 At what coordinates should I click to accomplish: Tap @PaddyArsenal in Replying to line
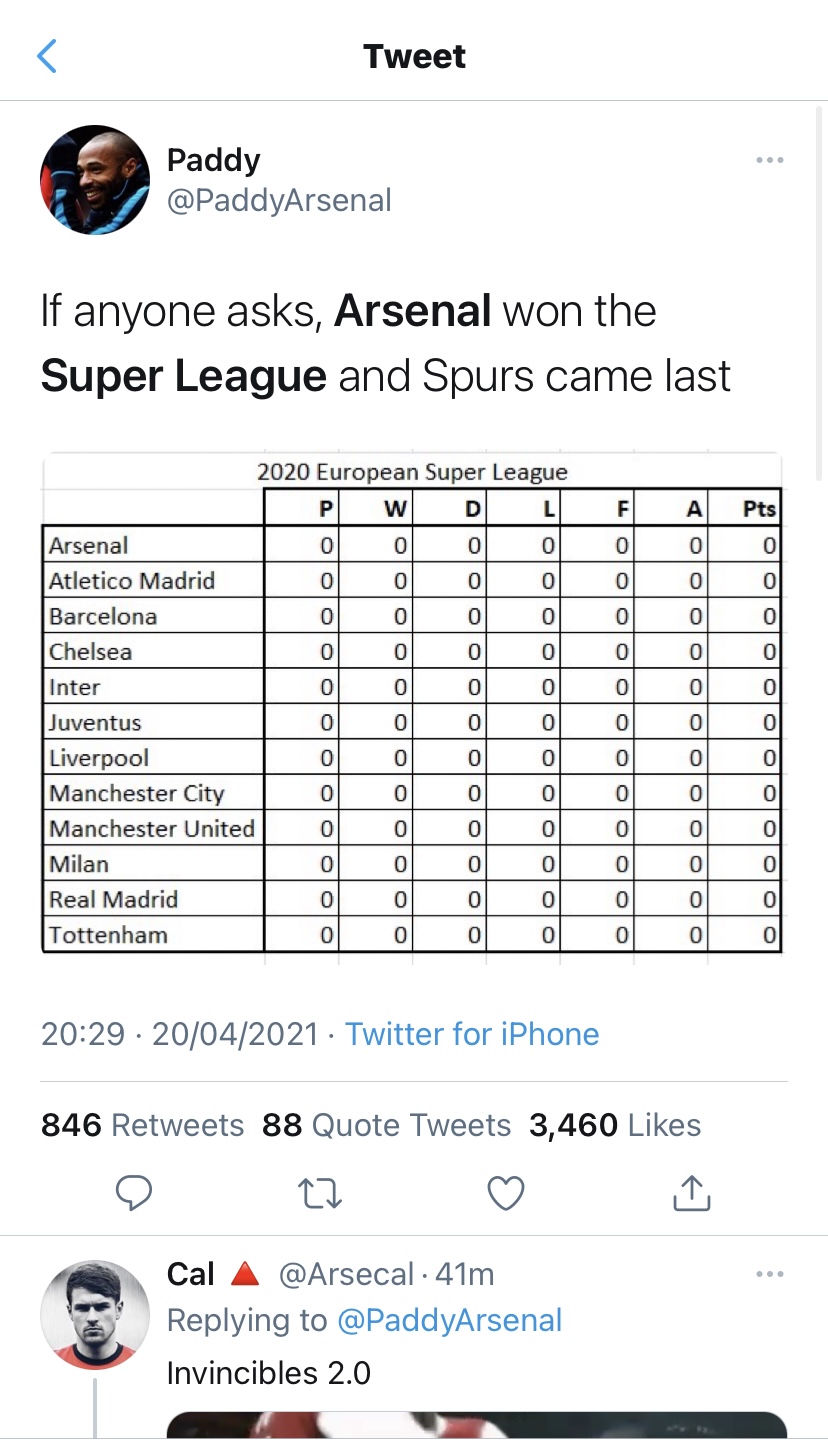(x=450, y=1320)
